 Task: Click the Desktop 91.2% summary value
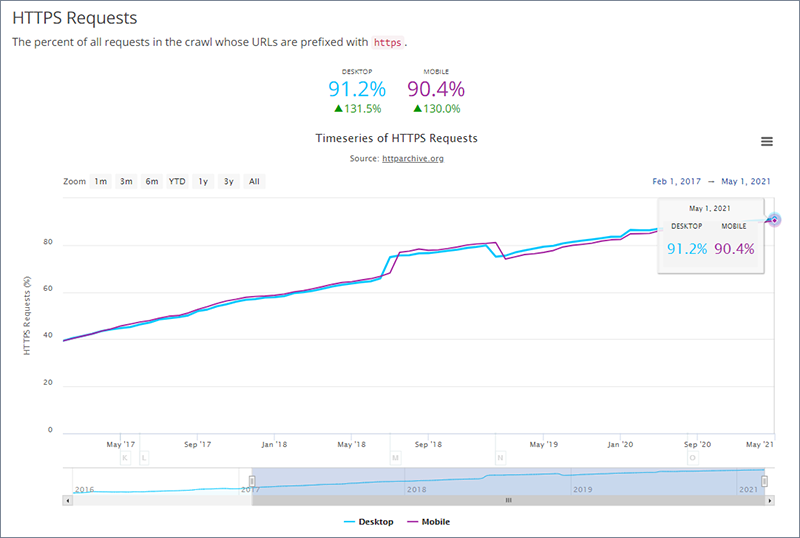357,89
